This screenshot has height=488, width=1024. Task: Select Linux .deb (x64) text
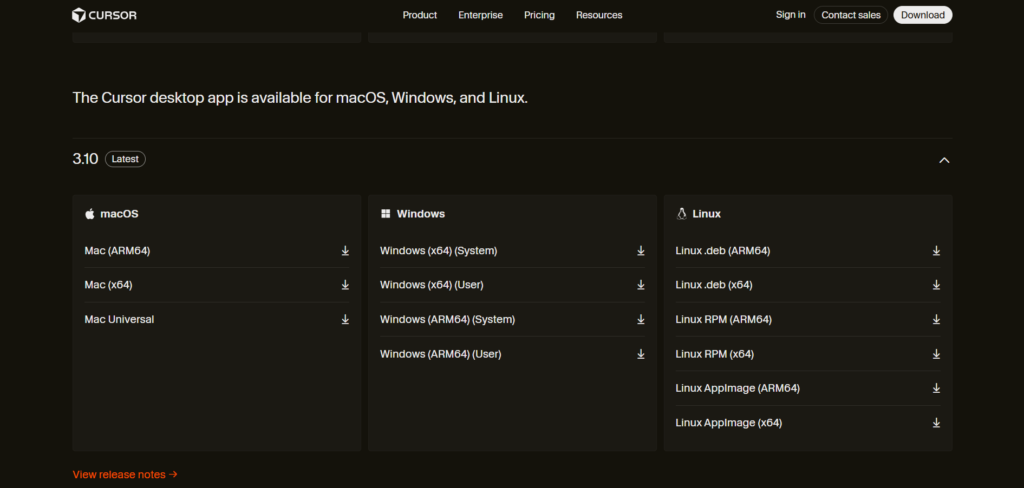tap(714, 285)
